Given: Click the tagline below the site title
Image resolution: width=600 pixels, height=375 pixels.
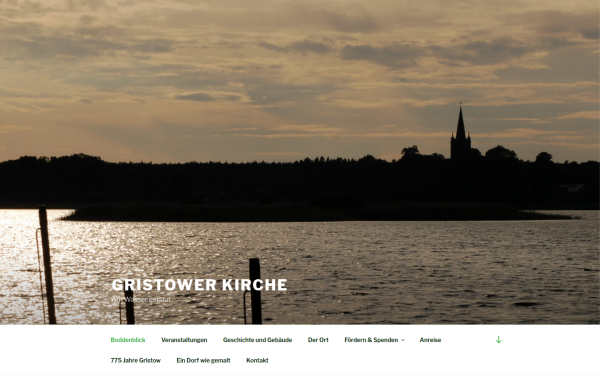Looking at the screenshot, I should point(141,300).
